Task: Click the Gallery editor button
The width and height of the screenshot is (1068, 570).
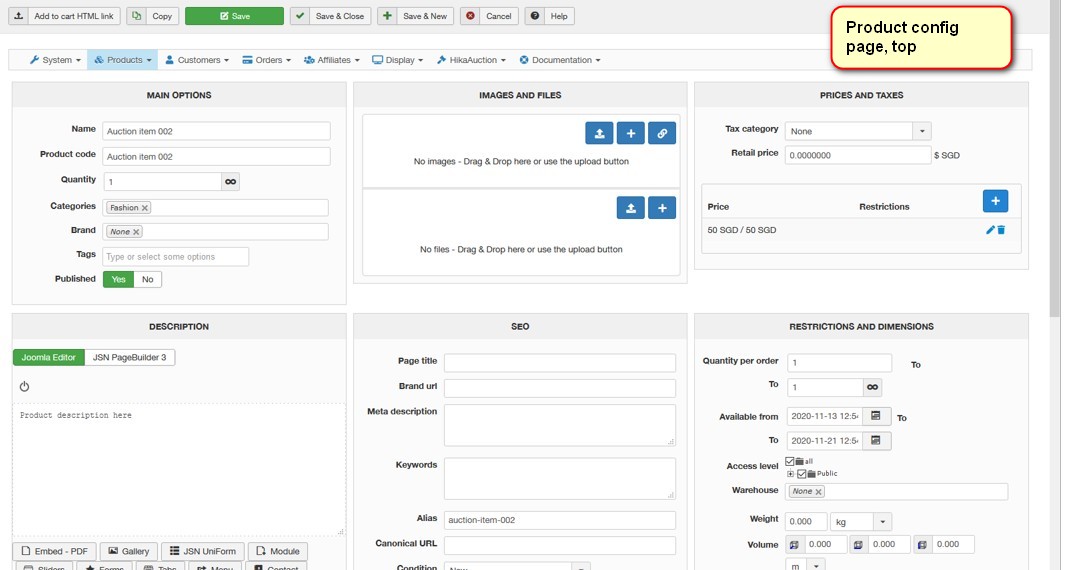Action: pyautogui.click(x=129, y=552)
